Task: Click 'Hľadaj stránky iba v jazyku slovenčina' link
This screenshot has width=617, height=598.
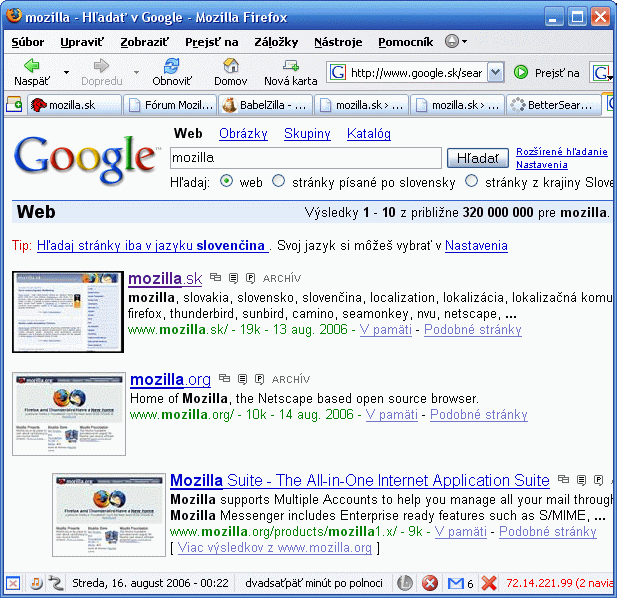Action: pos(152,245)
